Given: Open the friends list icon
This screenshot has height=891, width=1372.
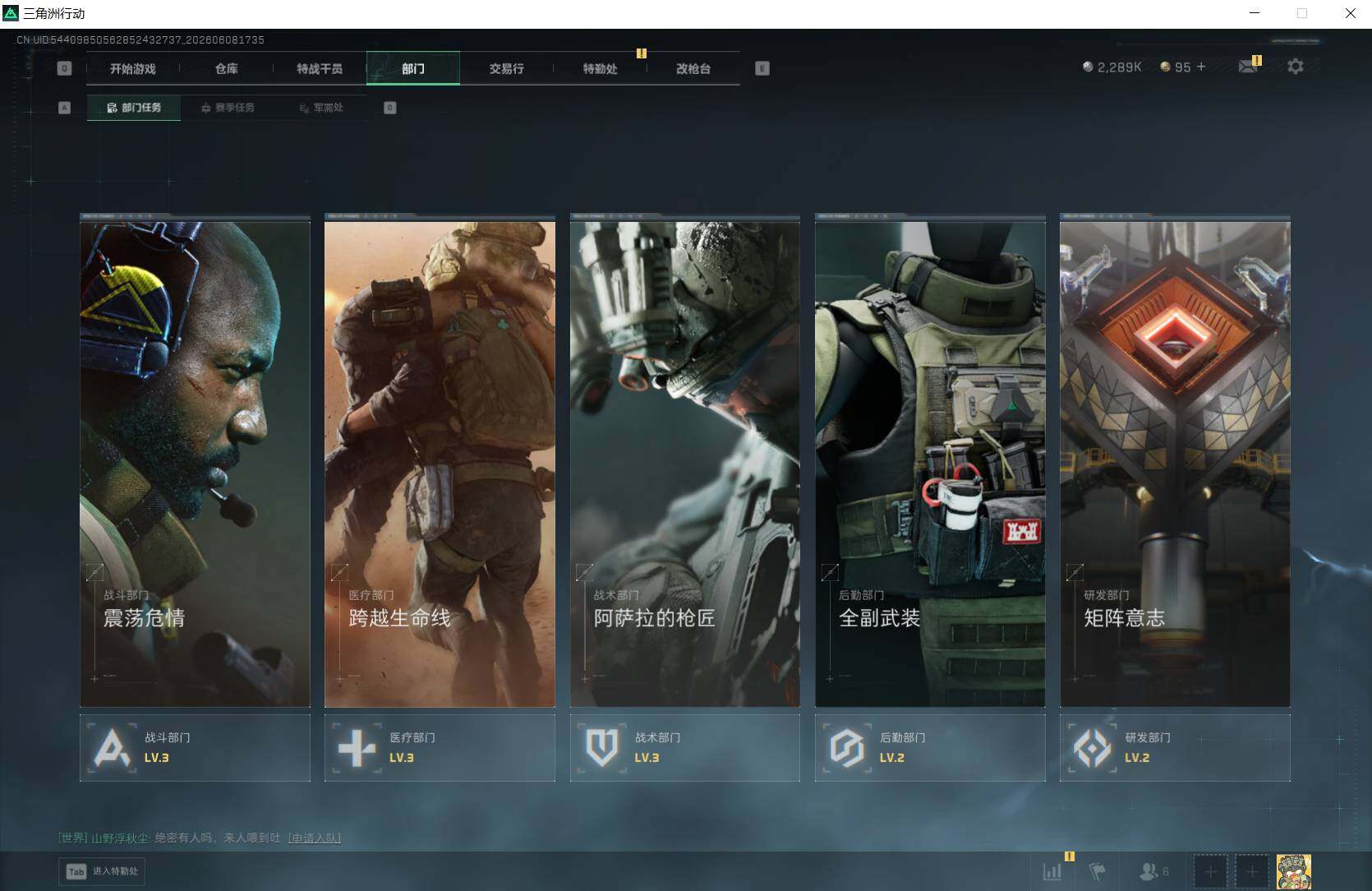Looking at the screenshot, I should (x=1149, y=871).
